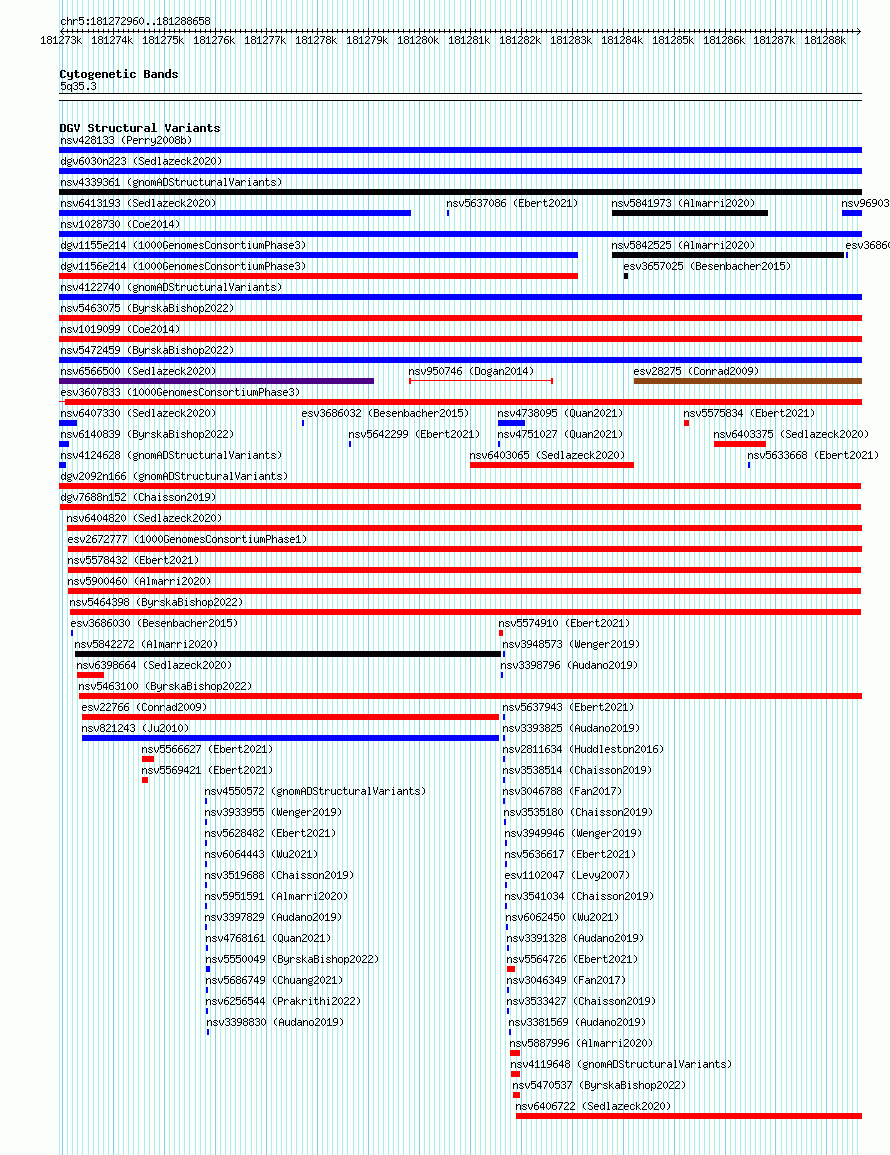
Task: Click the red nsv6398664 (Sedlazeck2020) bar
Action: click(x=90, y=675)
